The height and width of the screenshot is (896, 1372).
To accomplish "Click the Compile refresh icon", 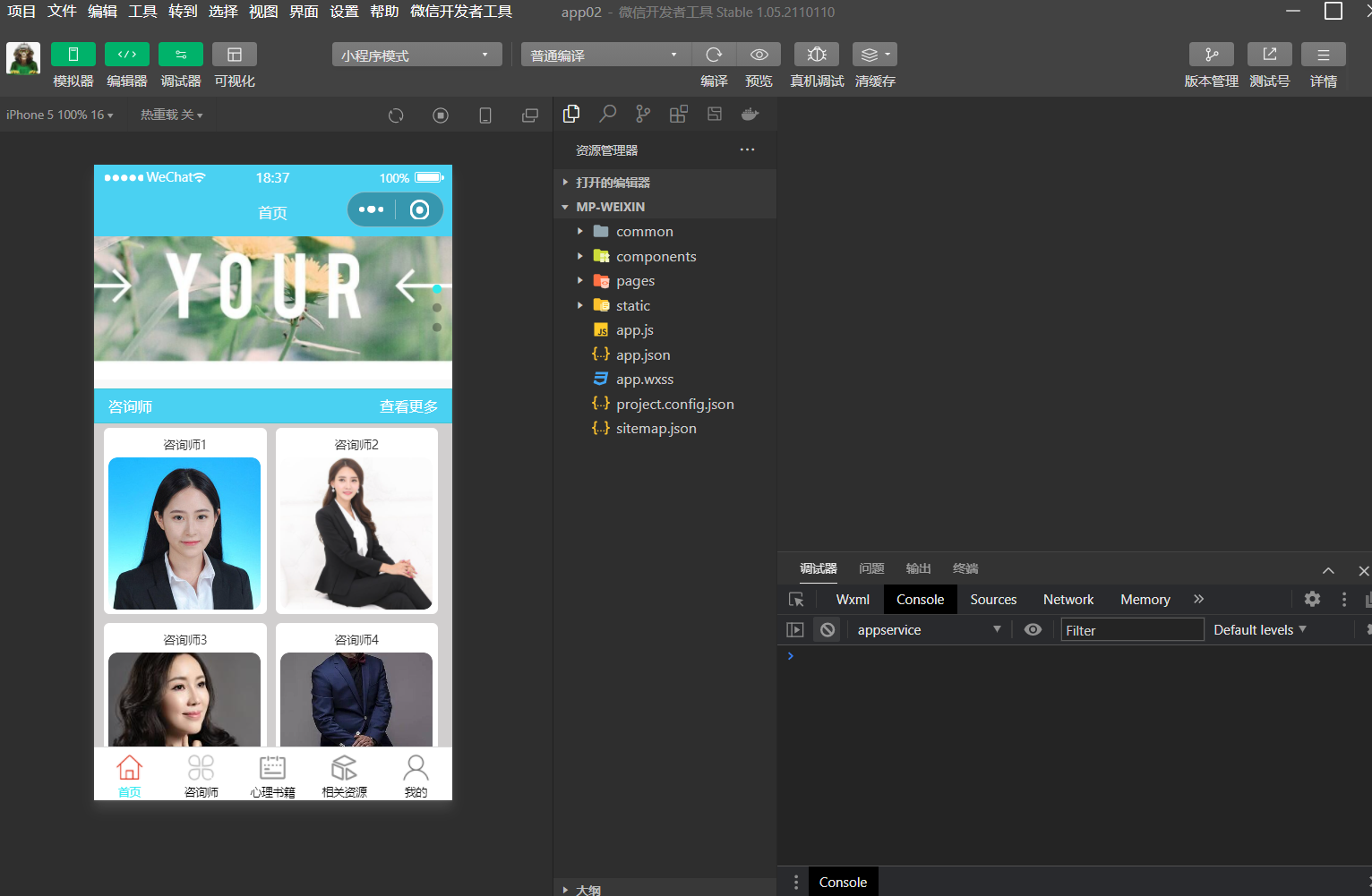I will coord(714,55).
